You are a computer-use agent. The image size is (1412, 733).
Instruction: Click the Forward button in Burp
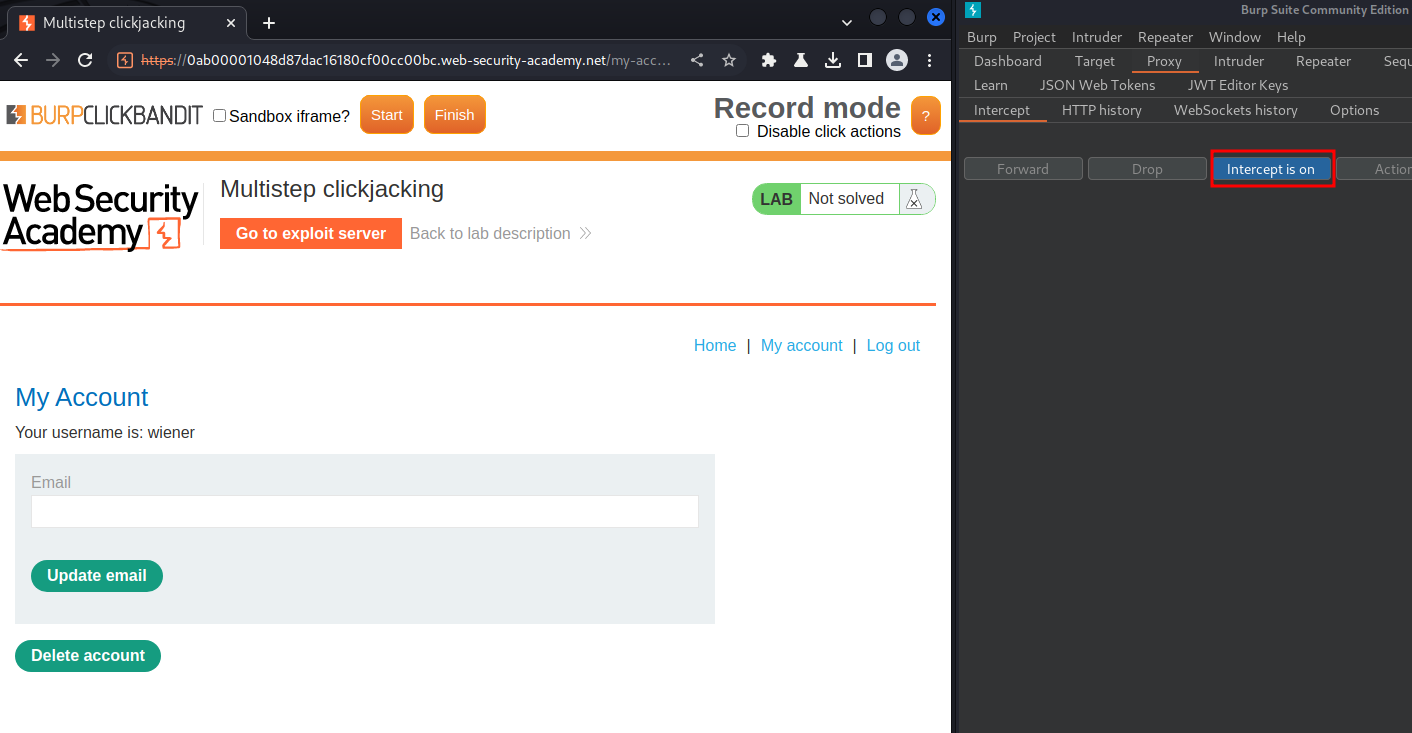1023,169
